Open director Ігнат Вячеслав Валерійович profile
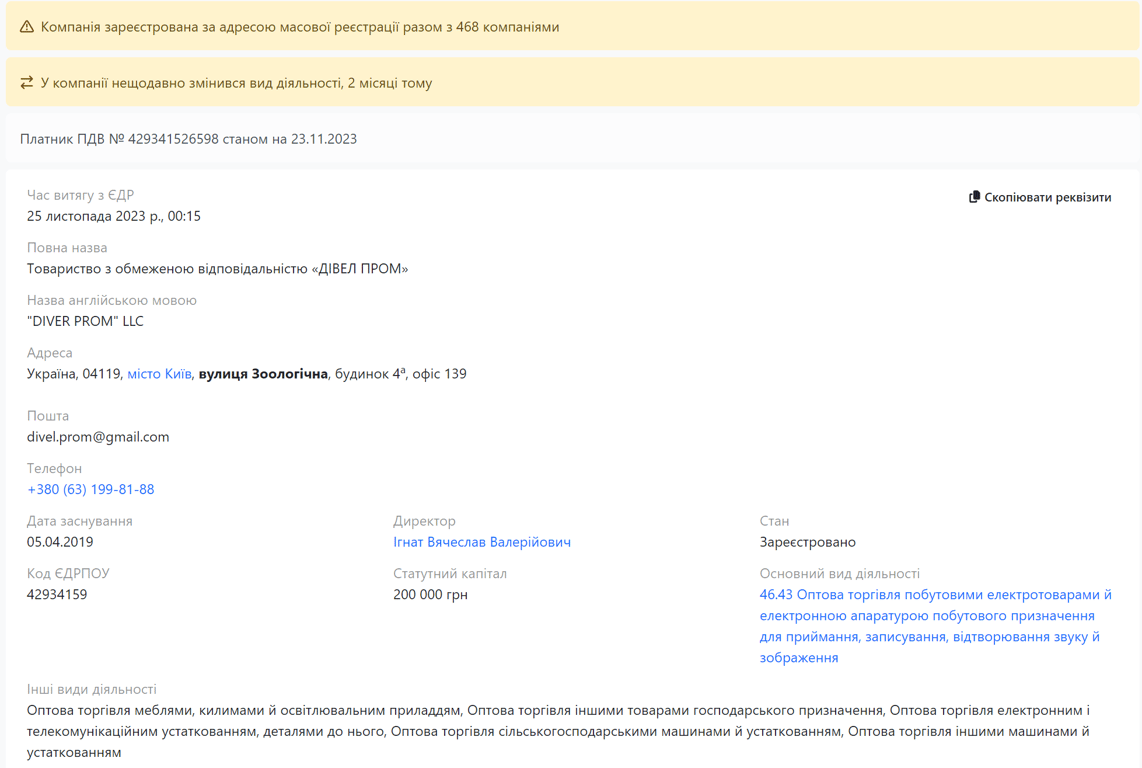Screen dimensions: 1142x768 [482, 542]
